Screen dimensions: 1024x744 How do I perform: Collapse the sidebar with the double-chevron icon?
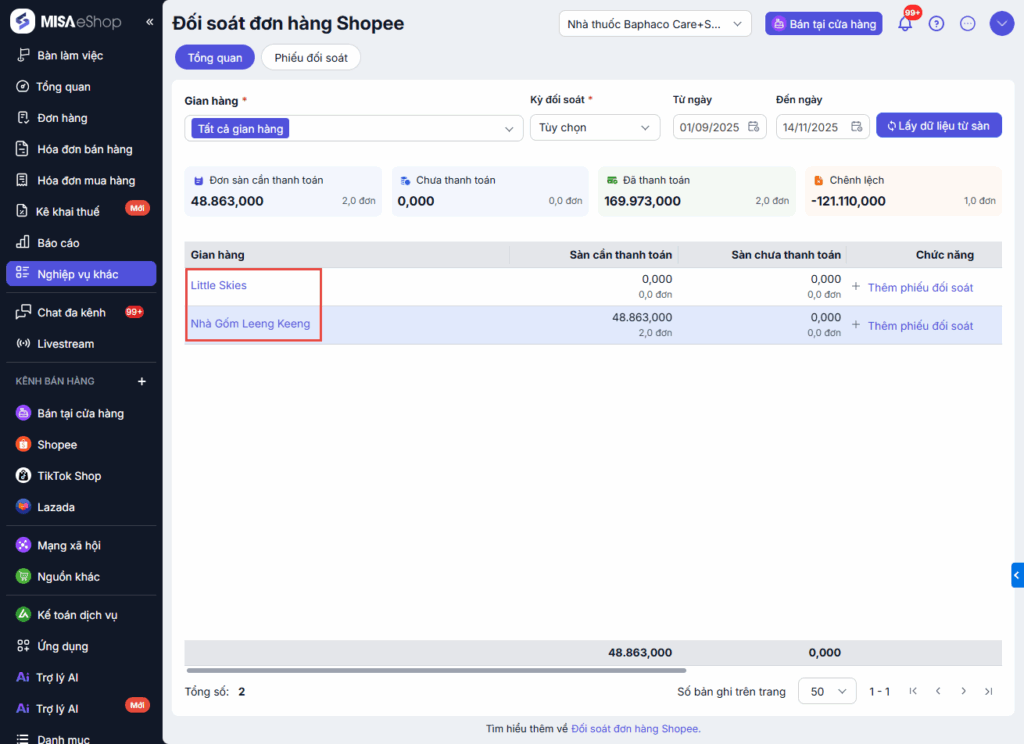pyautogui.click(x=150, y=22)
